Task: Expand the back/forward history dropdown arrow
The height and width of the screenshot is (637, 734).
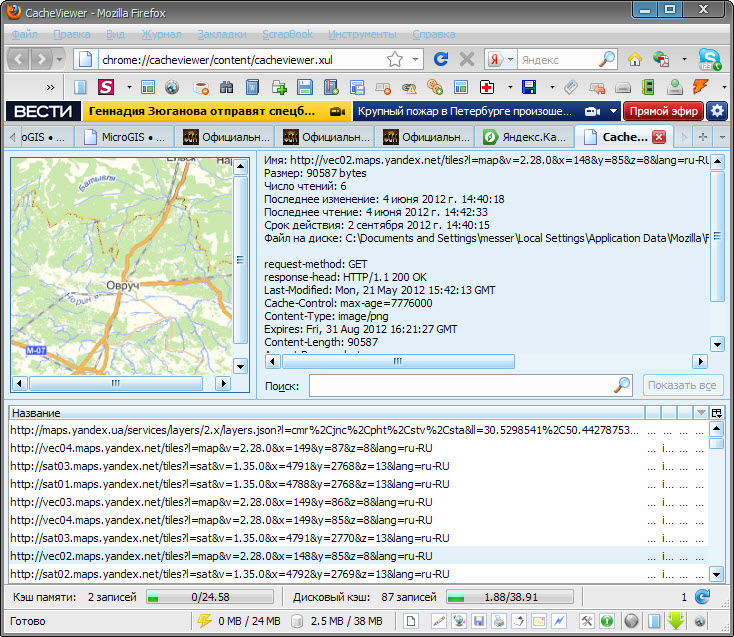Action: [x=60, y=59]
